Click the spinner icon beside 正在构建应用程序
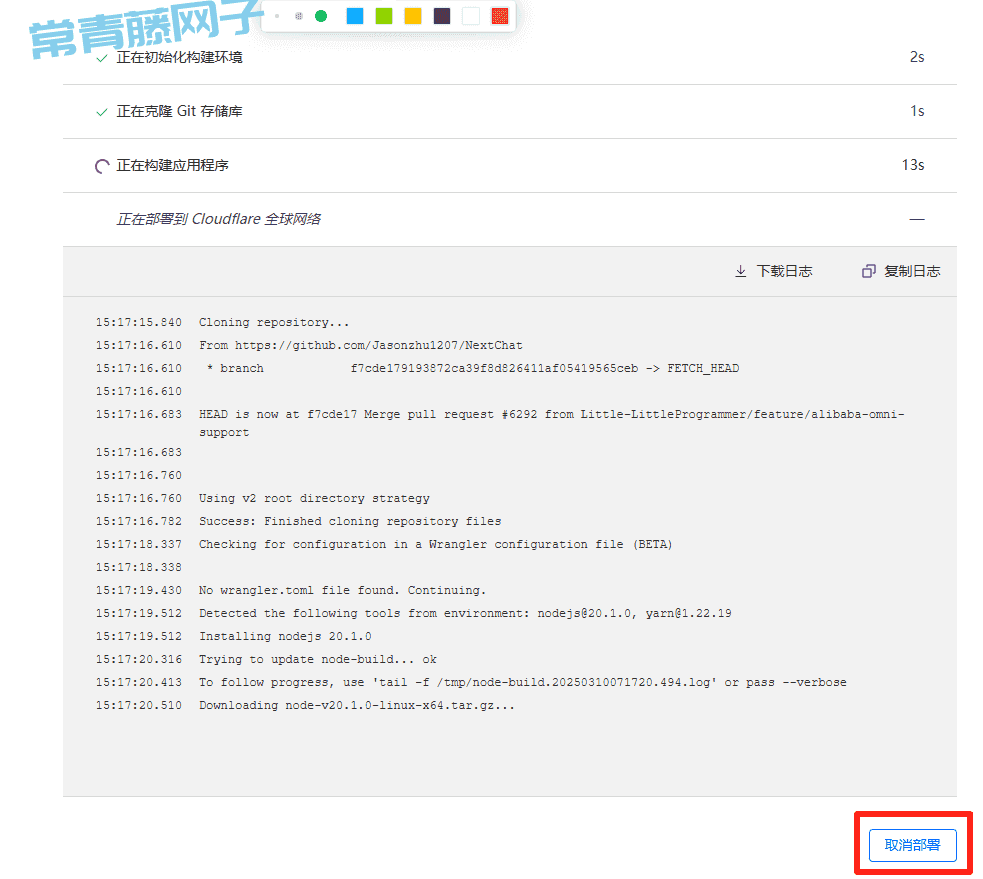This screenshot has height=879, width=983. [102, 166]
